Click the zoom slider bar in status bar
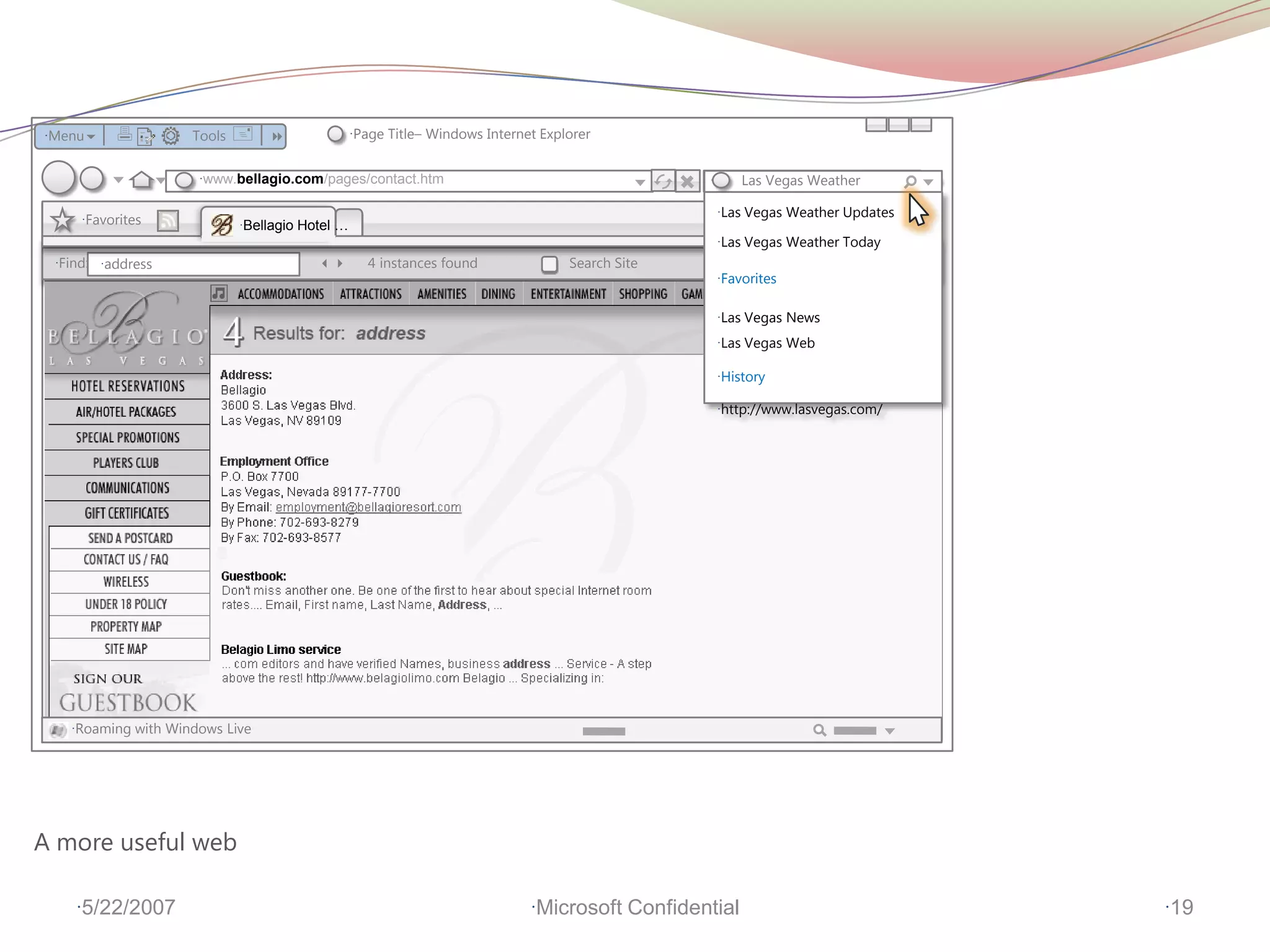The width and height of the screenshot is (1270, 952). [855, 731]
